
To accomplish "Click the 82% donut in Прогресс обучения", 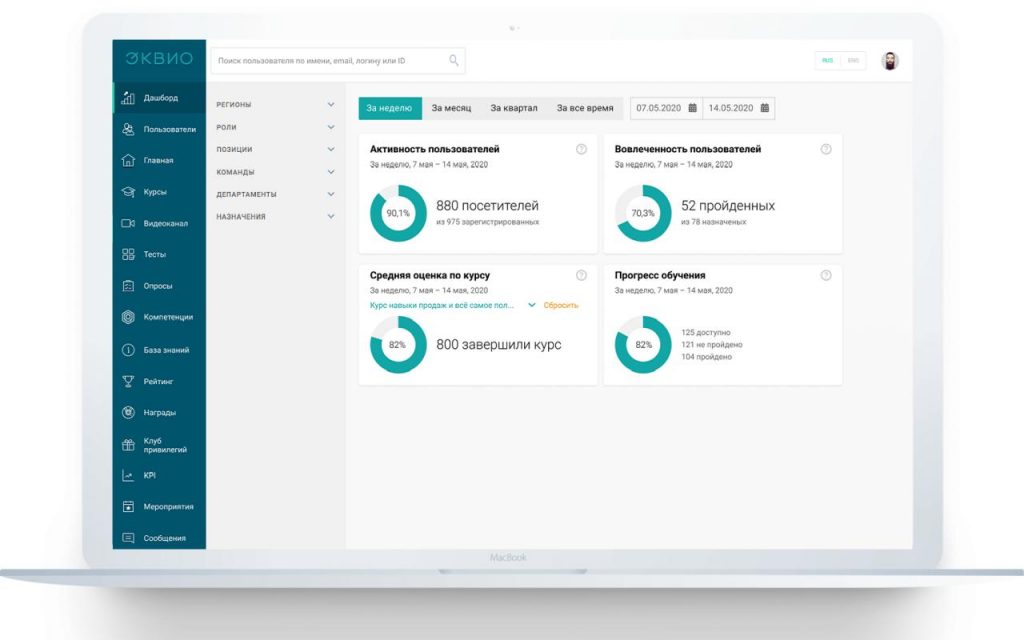I will coord(643,345).
